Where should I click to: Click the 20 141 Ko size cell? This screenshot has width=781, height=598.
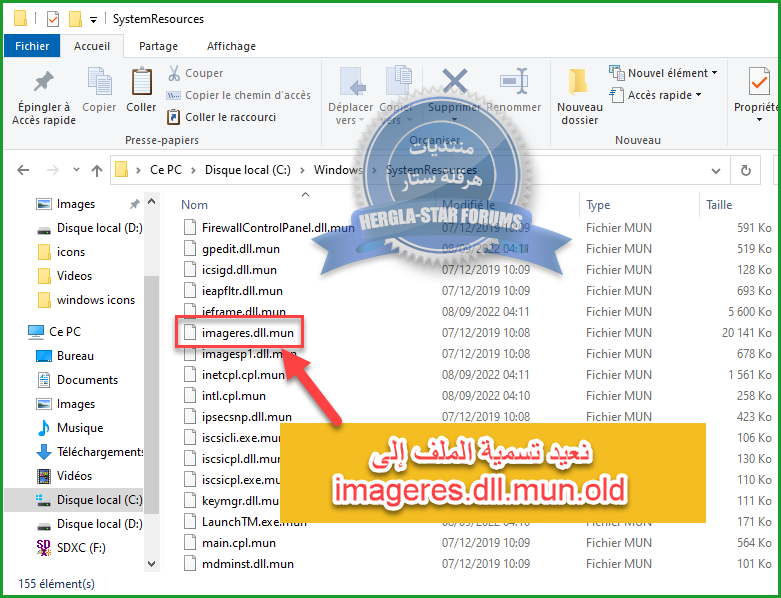(x=746, y=333)
